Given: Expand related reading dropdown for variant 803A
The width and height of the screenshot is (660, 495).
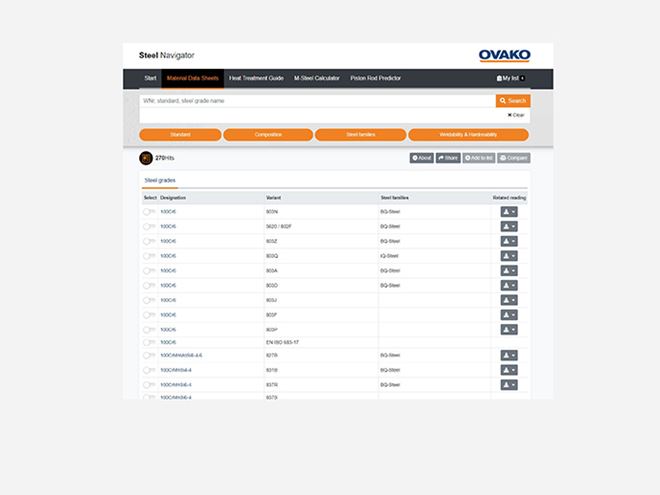Looking at the screenshot, I should (x=509, y=271).
